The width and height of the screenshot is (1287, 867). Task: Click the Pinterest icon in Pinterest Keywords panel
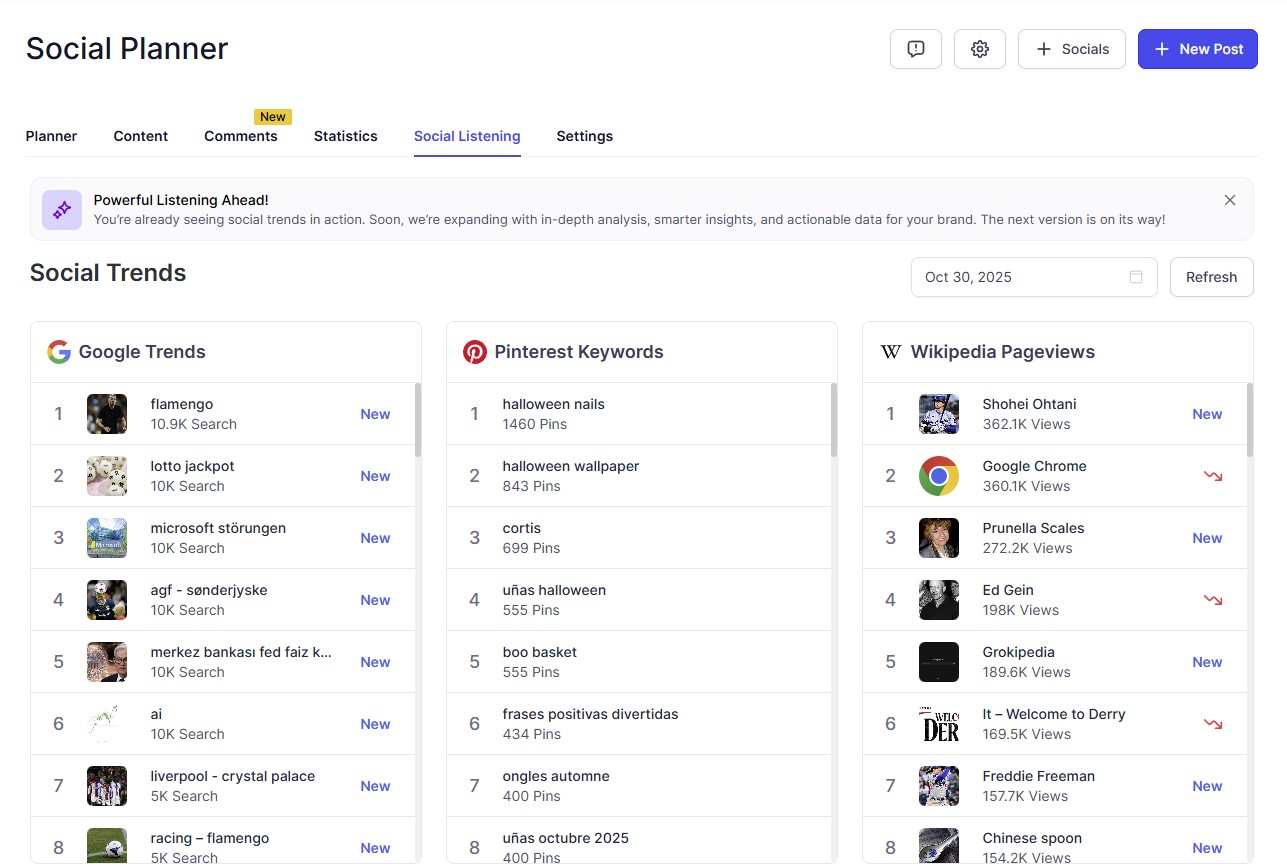click(x=475, y=351)
